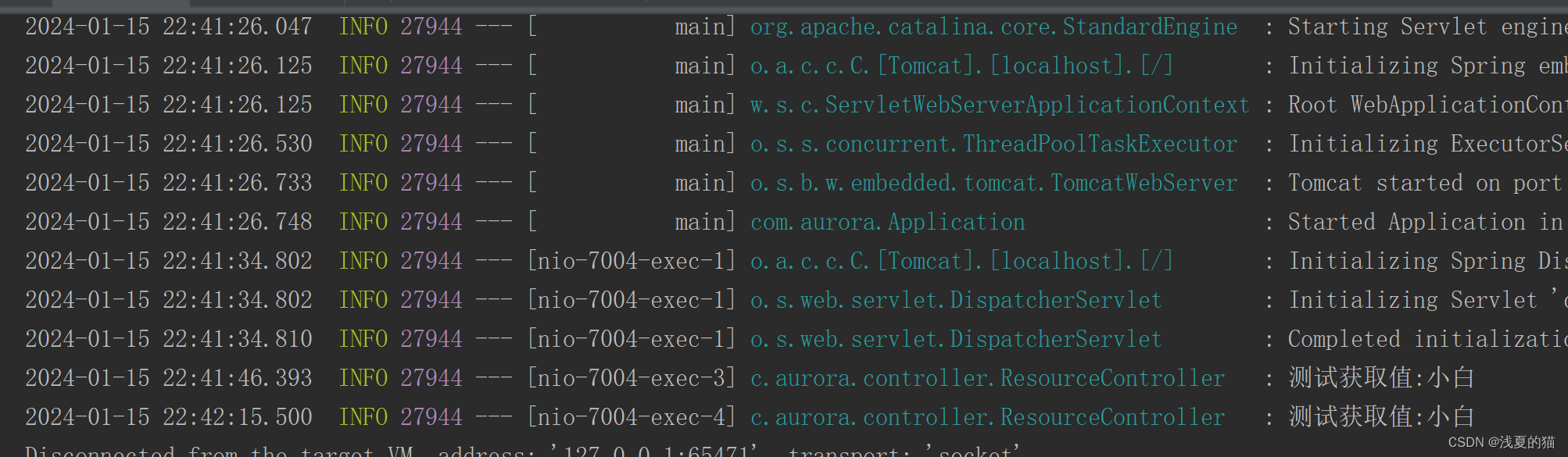Click the org.apache.catalina.core.StandardEngine logger name
1568x457 pixels.
click(x=993, y=27)
